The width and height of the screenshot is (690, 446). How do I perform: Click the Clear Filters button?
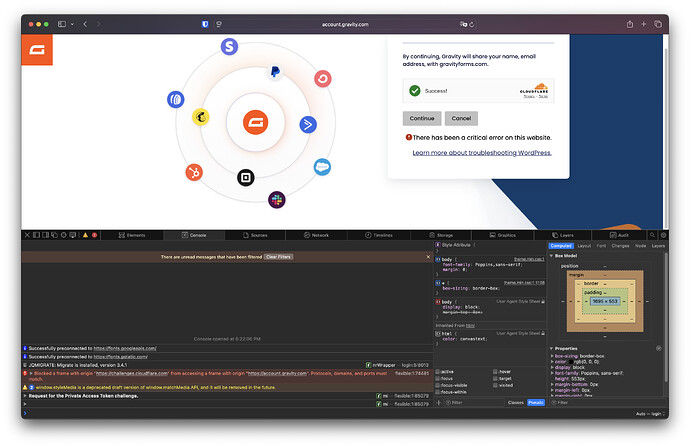pos(278,257)
